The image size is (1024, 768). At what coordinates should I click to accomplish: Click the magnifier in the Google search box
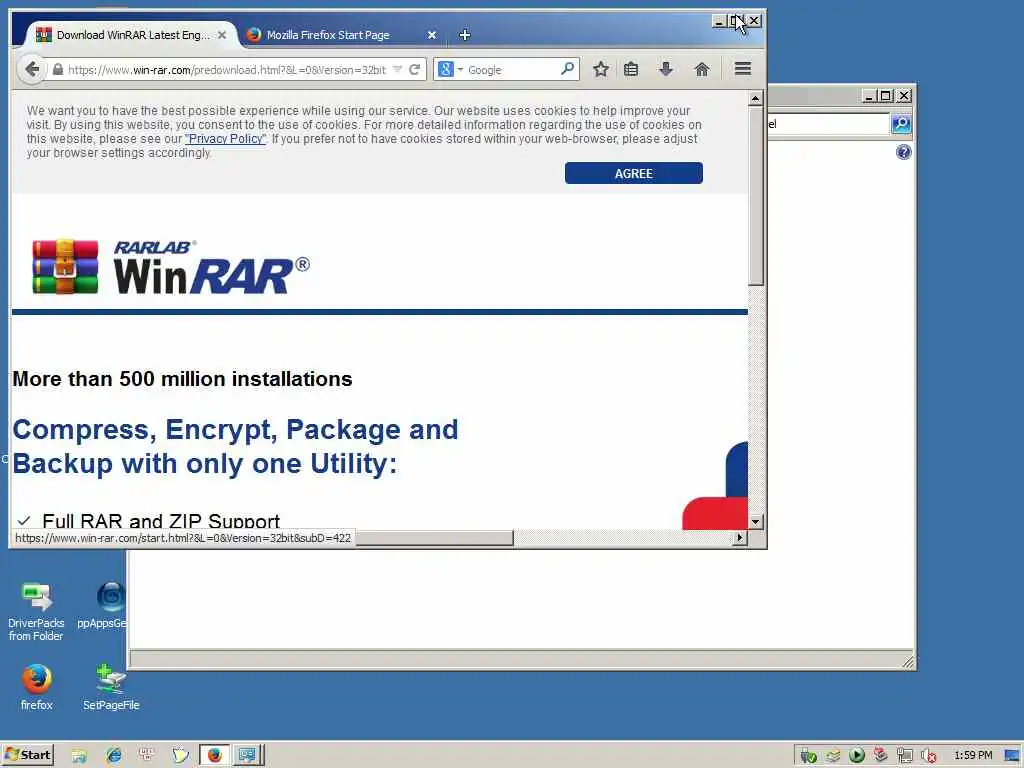coord(568,69)
